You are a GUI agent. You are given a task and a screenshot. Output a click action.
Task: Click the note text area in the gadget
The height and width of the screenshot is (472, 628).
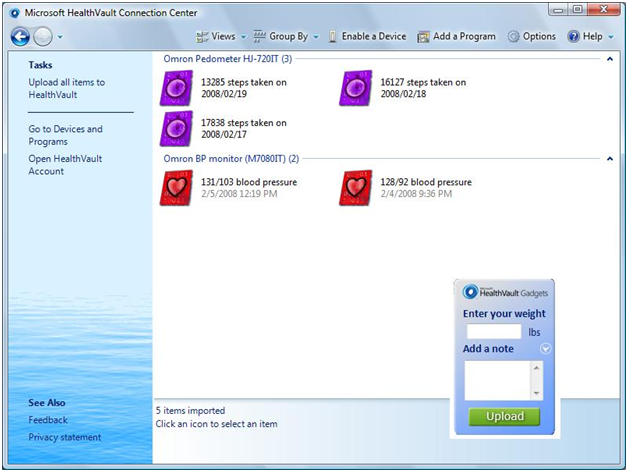[498, 380]
